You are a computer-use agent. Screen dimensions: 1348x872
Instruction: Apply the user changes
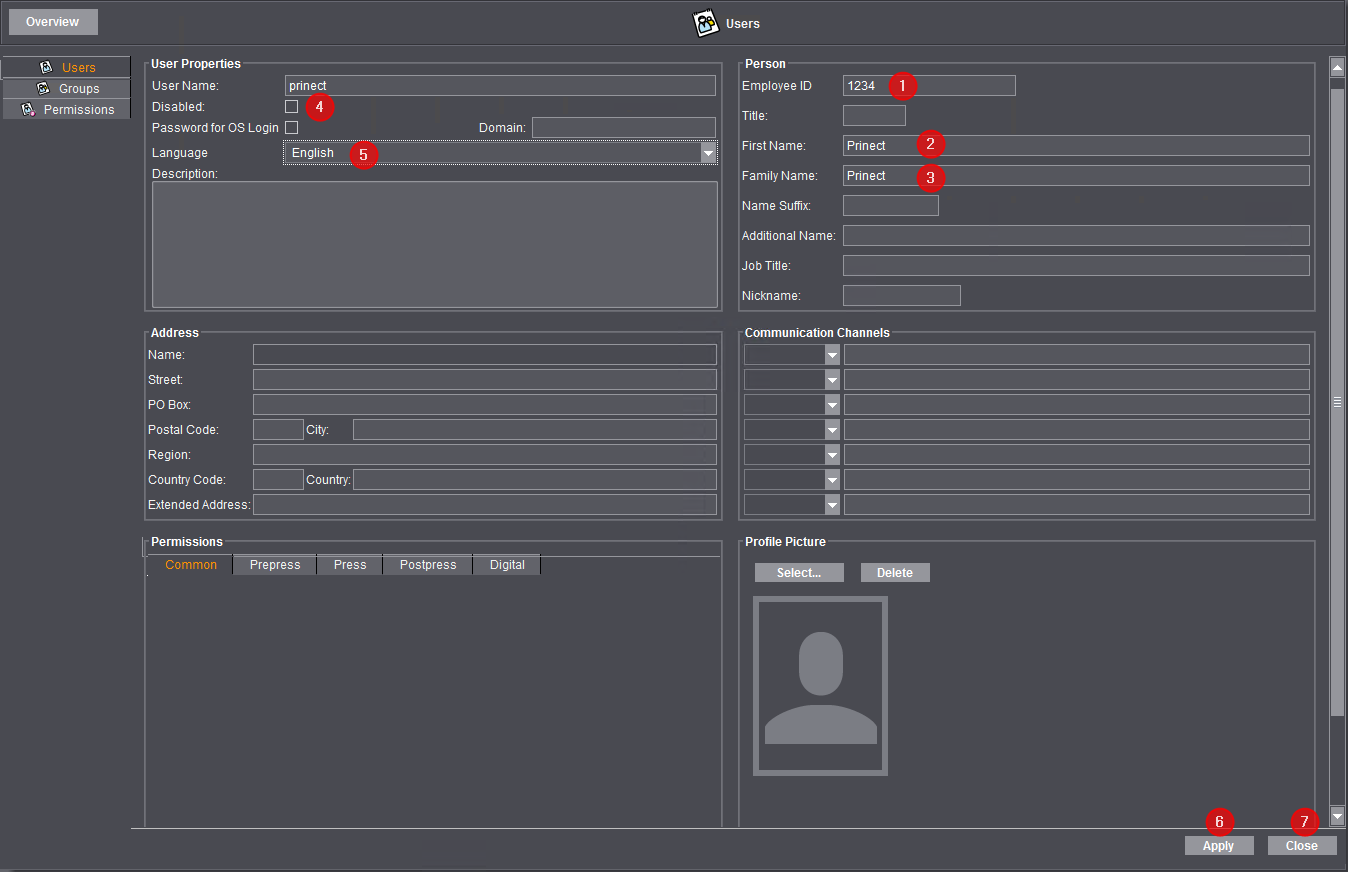click(x=1219, y=845)
